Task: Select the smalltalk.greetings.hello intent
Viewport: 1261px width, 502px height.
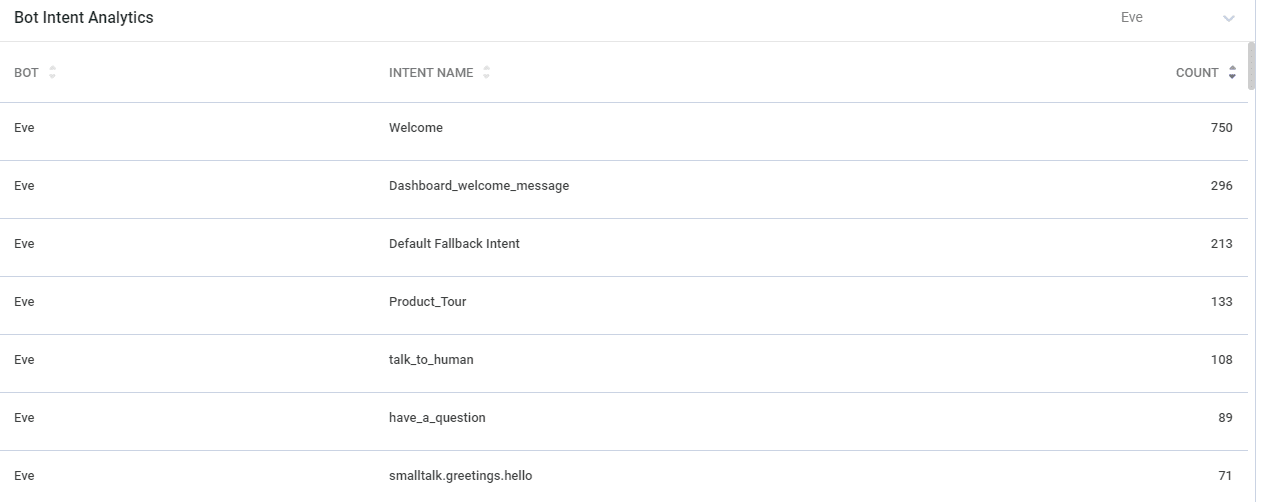Action: pos(460,476)
